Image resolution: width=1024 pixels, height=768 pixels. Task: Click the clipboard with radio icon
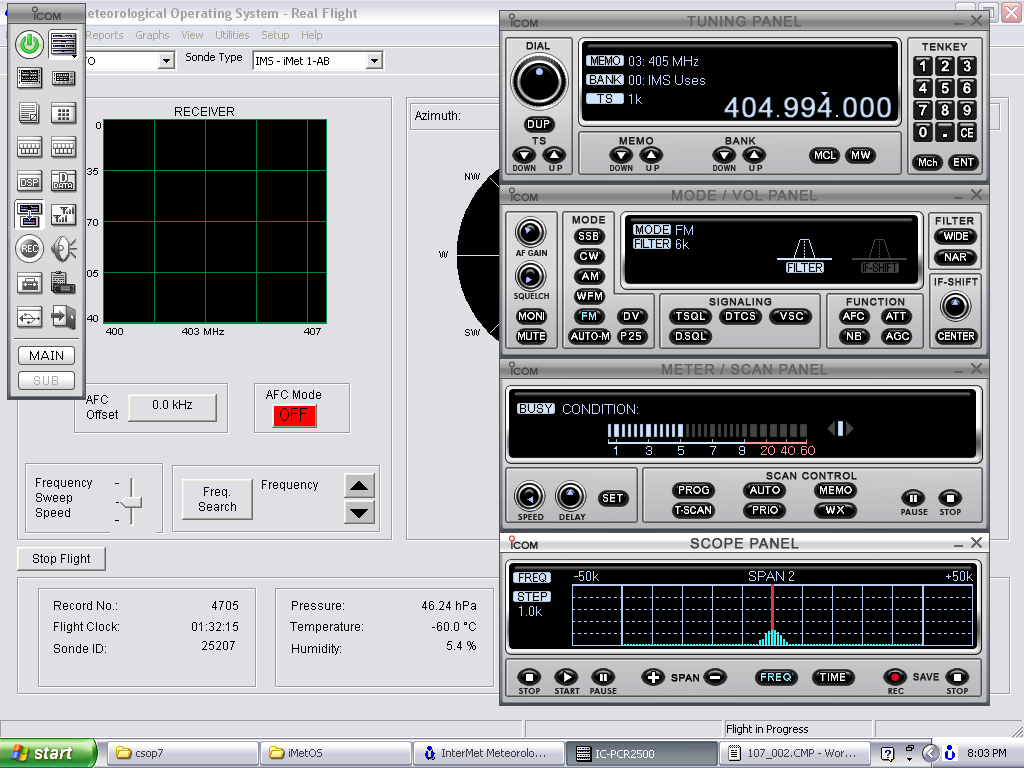pyautogui.click(x=63, y=282)
